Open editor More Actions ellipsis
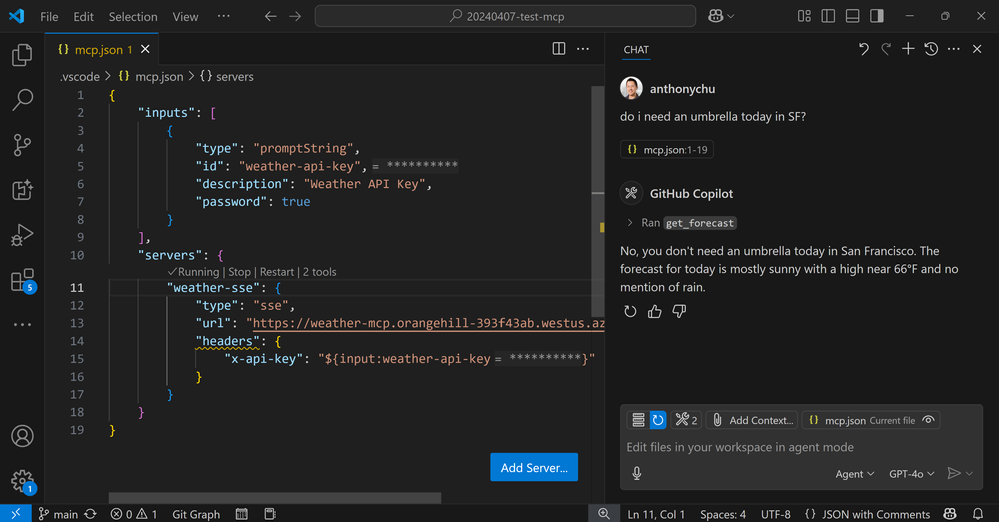This screenshot has height=522, width=999. [x=583, y=49]
